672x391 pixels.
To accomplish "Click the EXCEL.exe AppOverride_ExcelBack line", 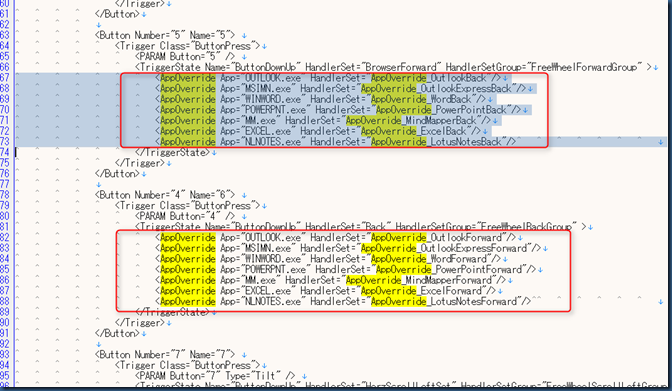I will click(318, 131).
